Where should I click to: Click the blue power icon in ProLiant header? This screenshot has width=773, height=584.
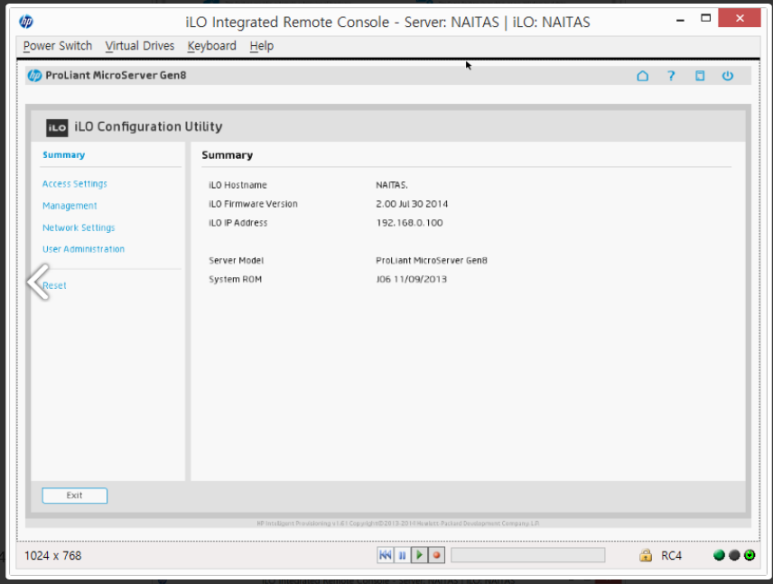click(728, 76)
